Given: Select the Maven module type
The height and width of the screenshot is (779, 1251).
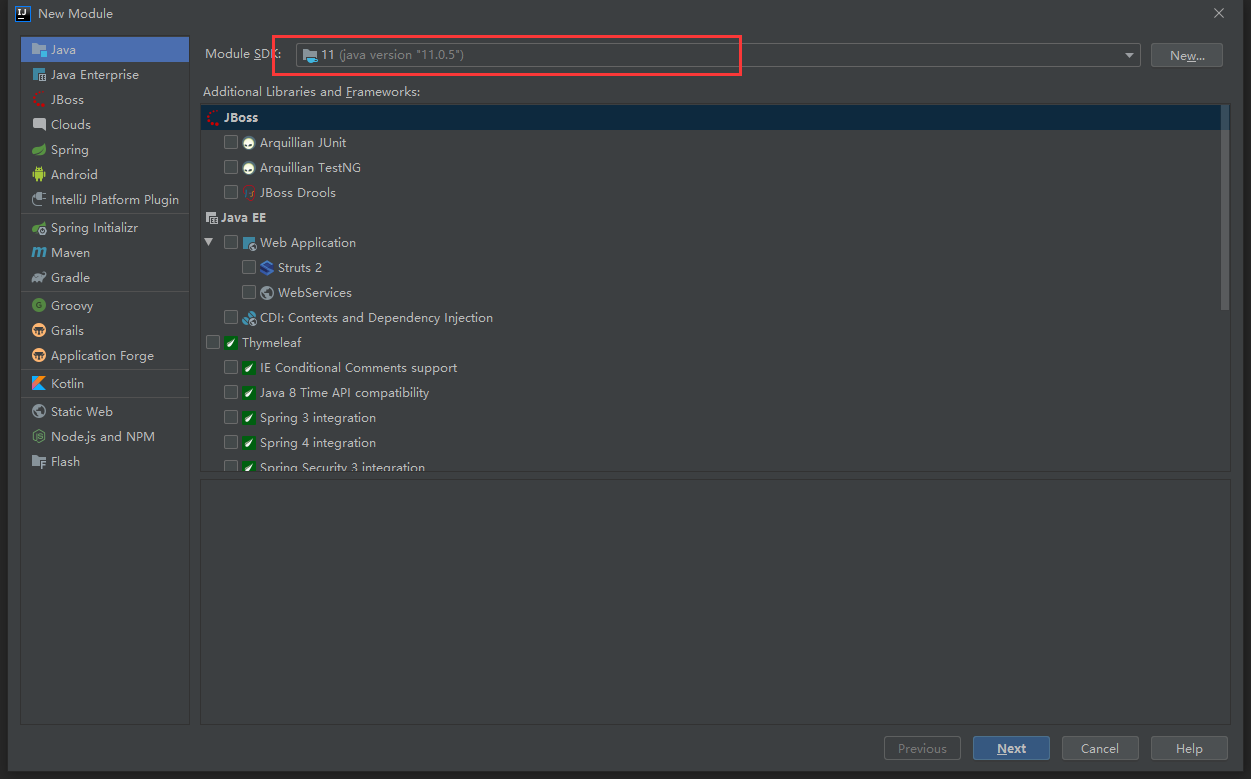Looking at the screenshot, I should pyautogui.click(x=105, y=253).
